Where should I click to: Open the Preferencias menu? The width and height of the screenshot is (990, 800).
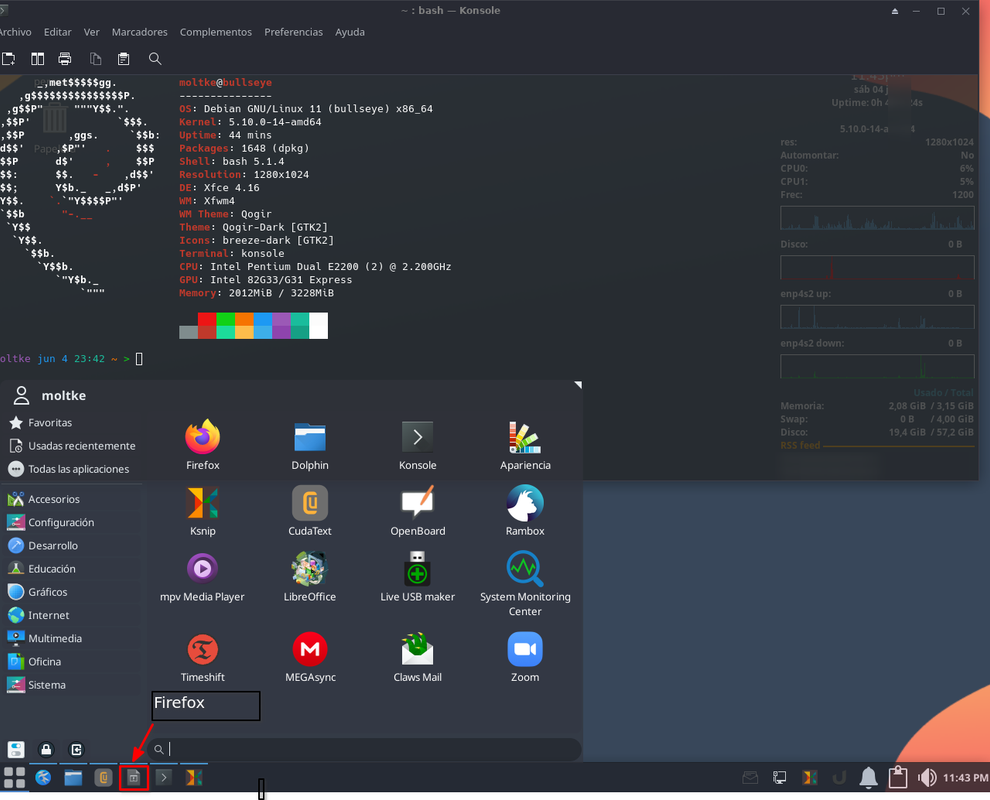293,32
